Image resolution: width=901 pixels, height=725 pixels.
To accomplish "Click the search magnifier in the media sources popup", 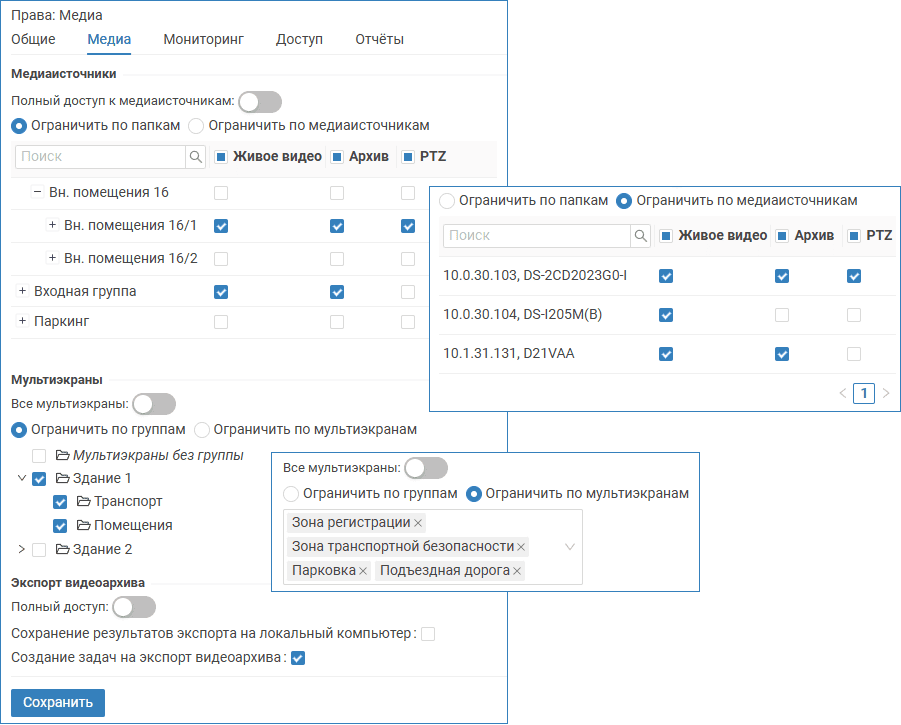I will (x=640, y=236).
